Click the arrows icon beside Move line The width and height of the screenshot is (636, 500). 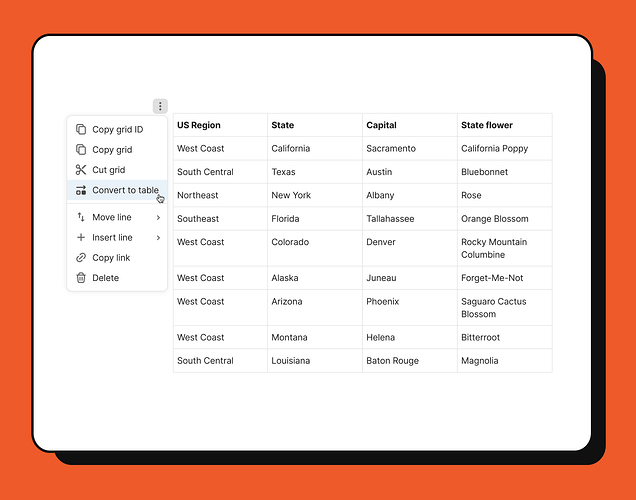click(x=81, y=217)
